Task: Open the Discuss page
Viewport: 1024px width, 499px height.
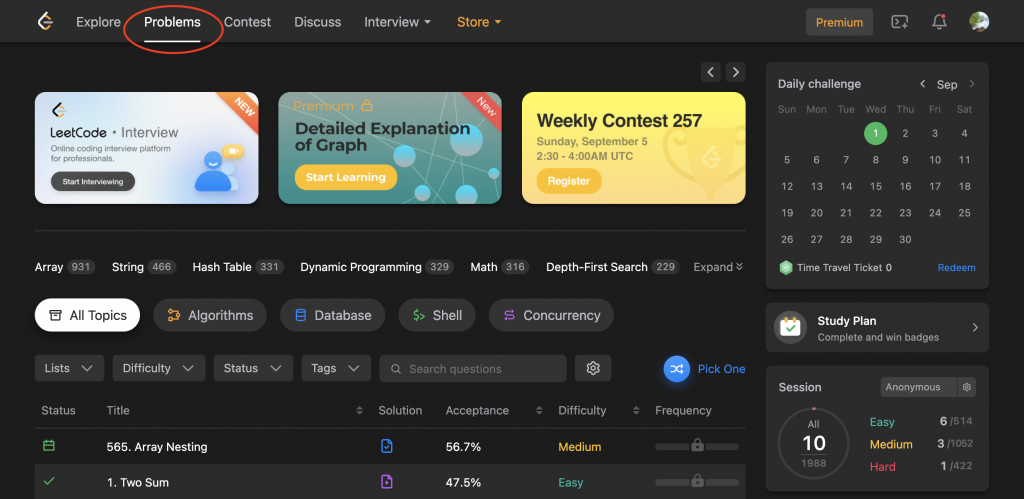Action: [317, 22]
